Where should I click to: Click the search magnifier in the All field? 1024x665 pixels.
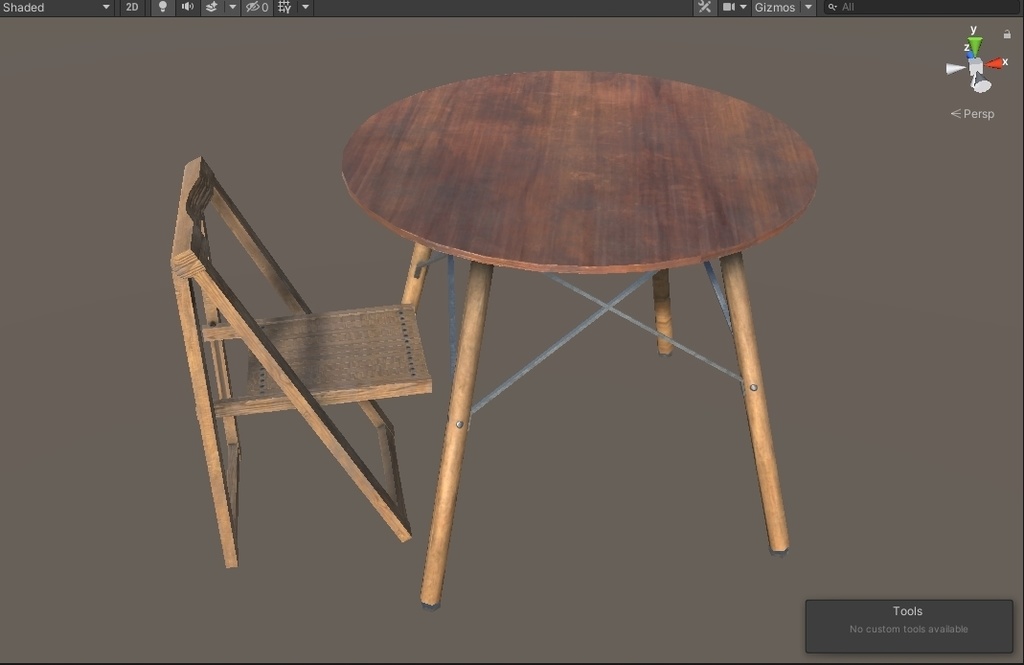pos(833,7)
